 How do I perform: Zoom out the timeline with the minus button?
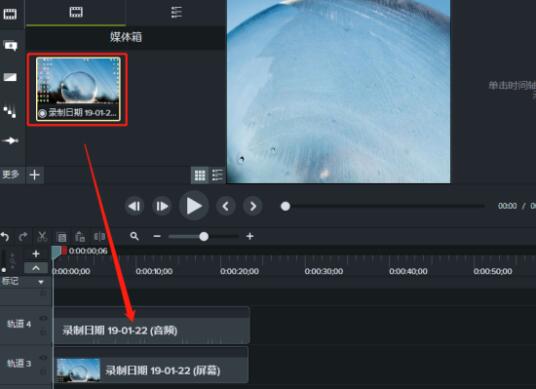(157, 236)
